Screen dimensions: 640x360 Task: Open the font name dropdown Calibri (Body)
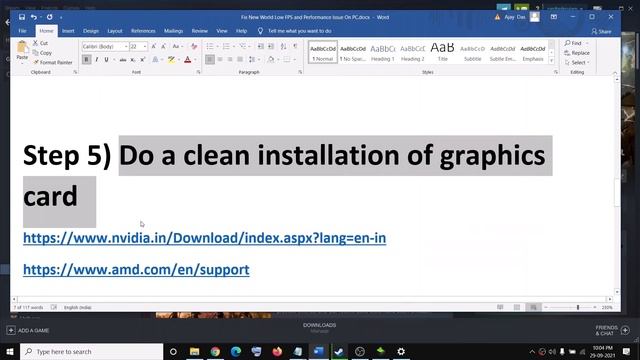click(x=126, y=47)
